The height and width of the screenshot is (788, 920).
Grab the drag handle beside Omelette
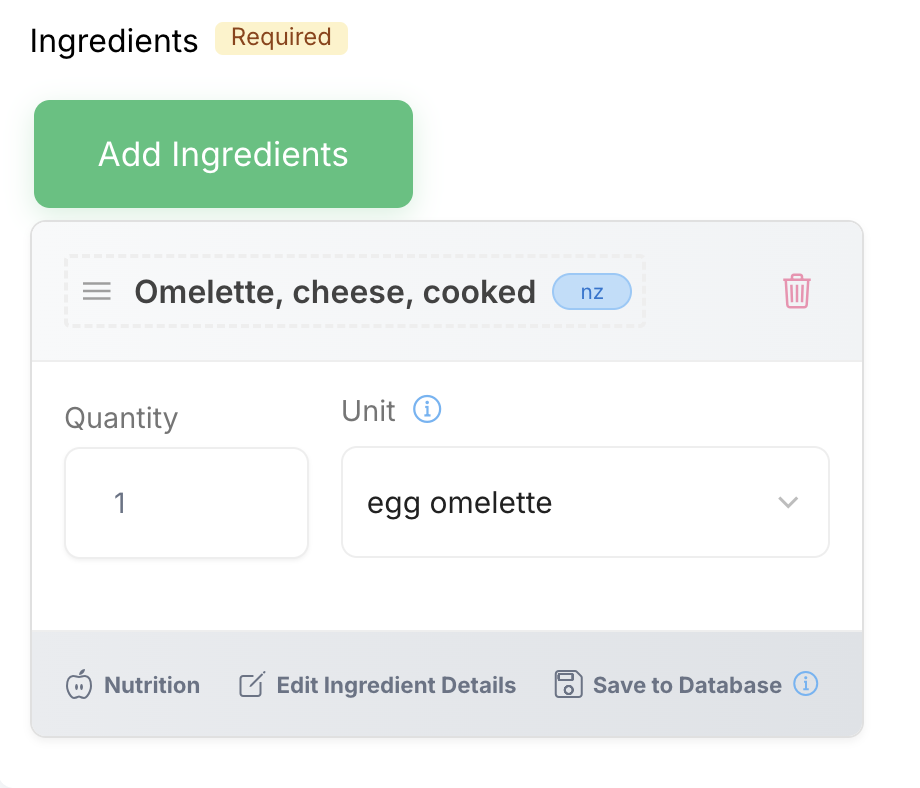click(x=96, y=291)
